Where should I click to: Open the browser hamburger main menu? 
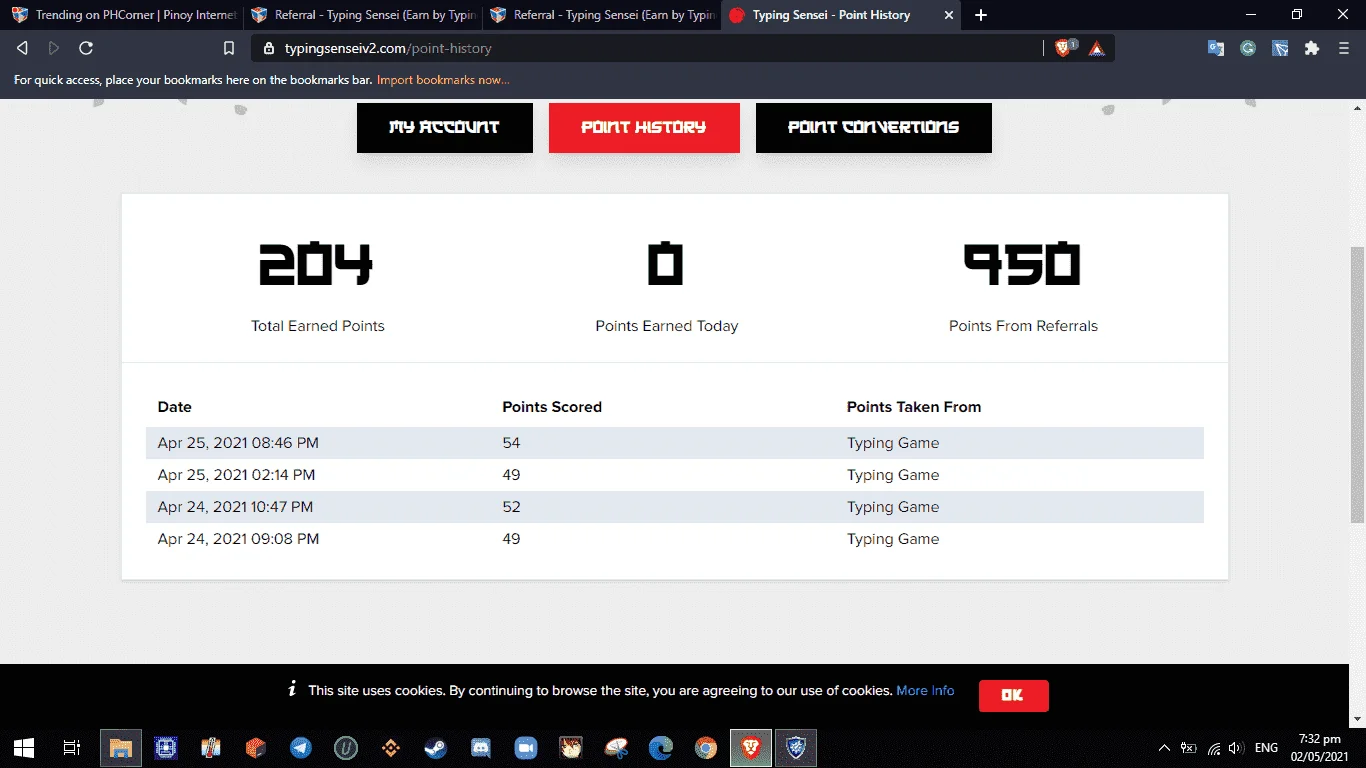1344,47
